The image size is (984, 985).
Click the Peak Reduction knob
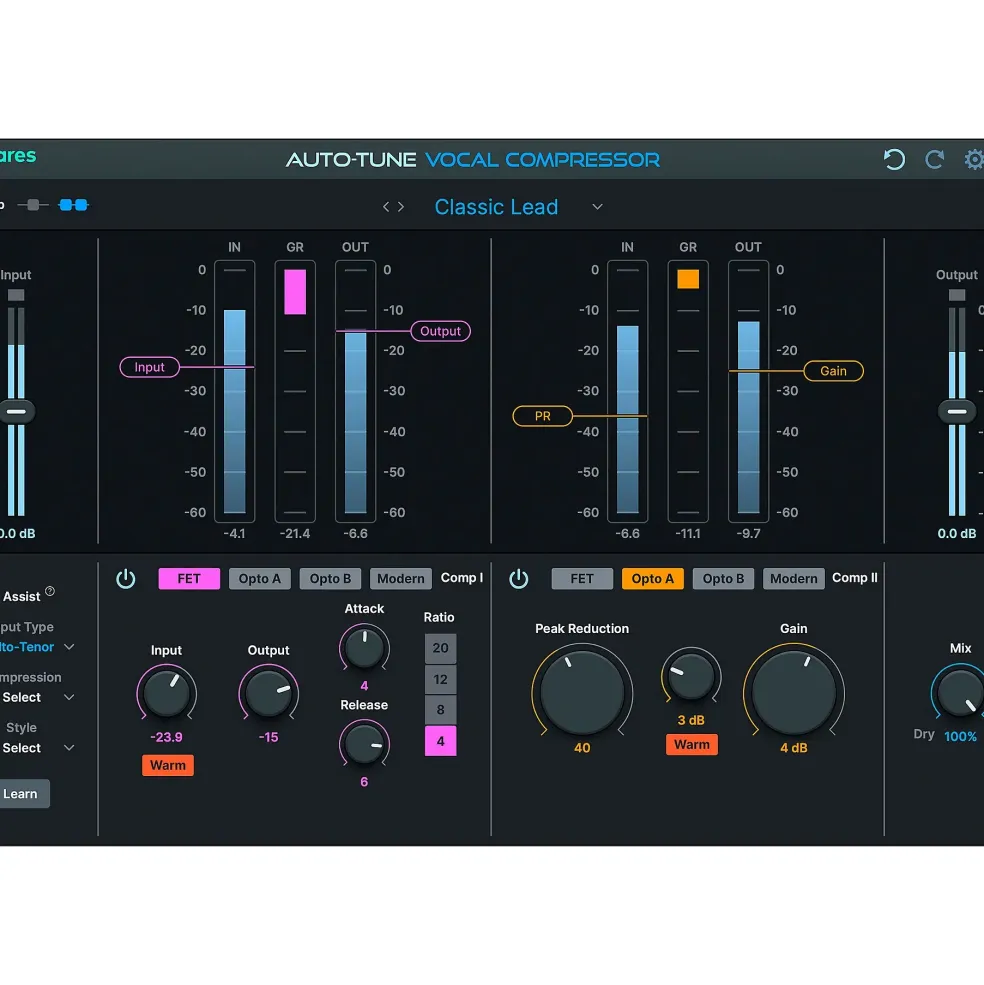click(x=582, y=692)
